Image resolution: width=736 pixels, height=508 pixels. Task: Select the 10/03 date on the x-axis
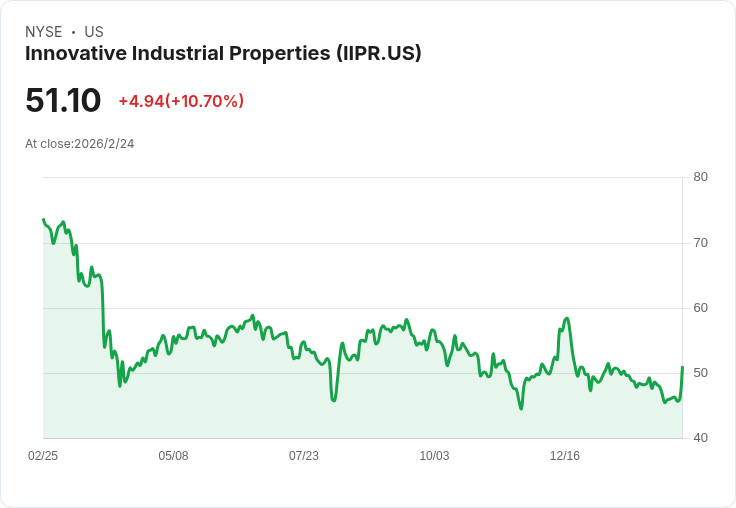click(434, 455)
